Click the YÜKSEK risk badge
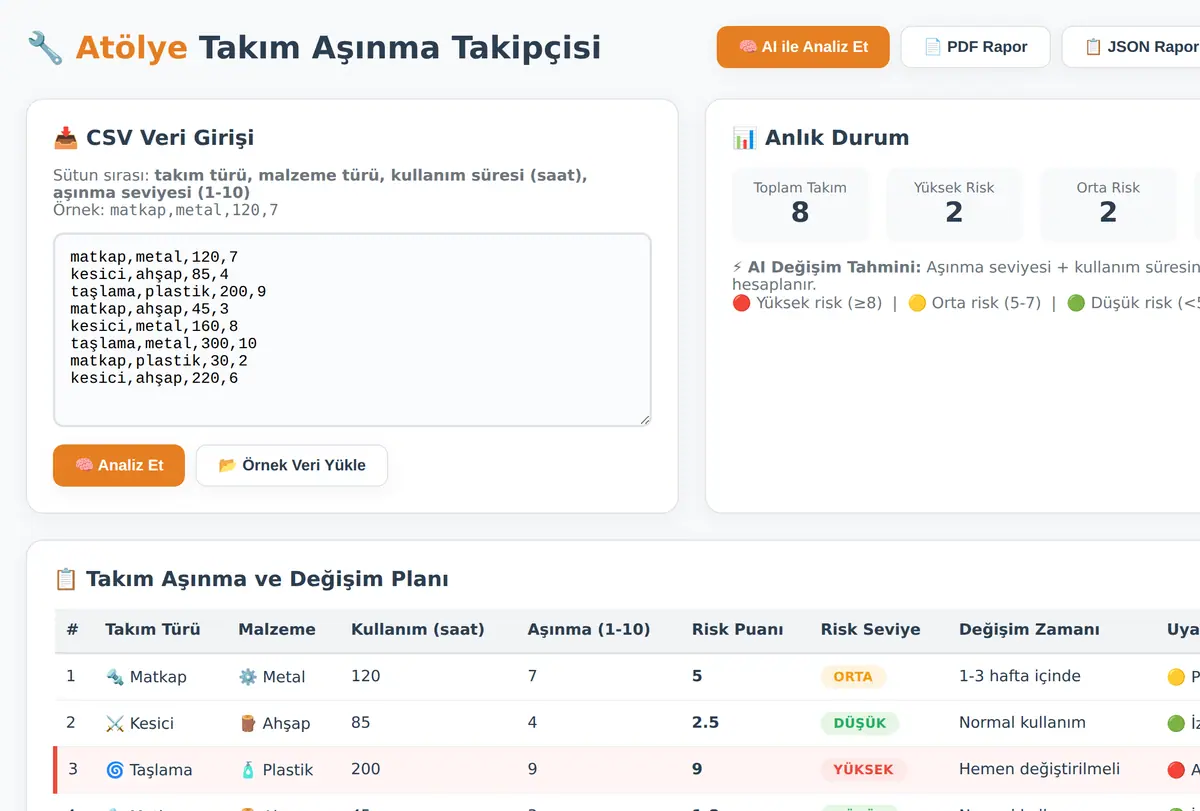 (x=864, y=770)
